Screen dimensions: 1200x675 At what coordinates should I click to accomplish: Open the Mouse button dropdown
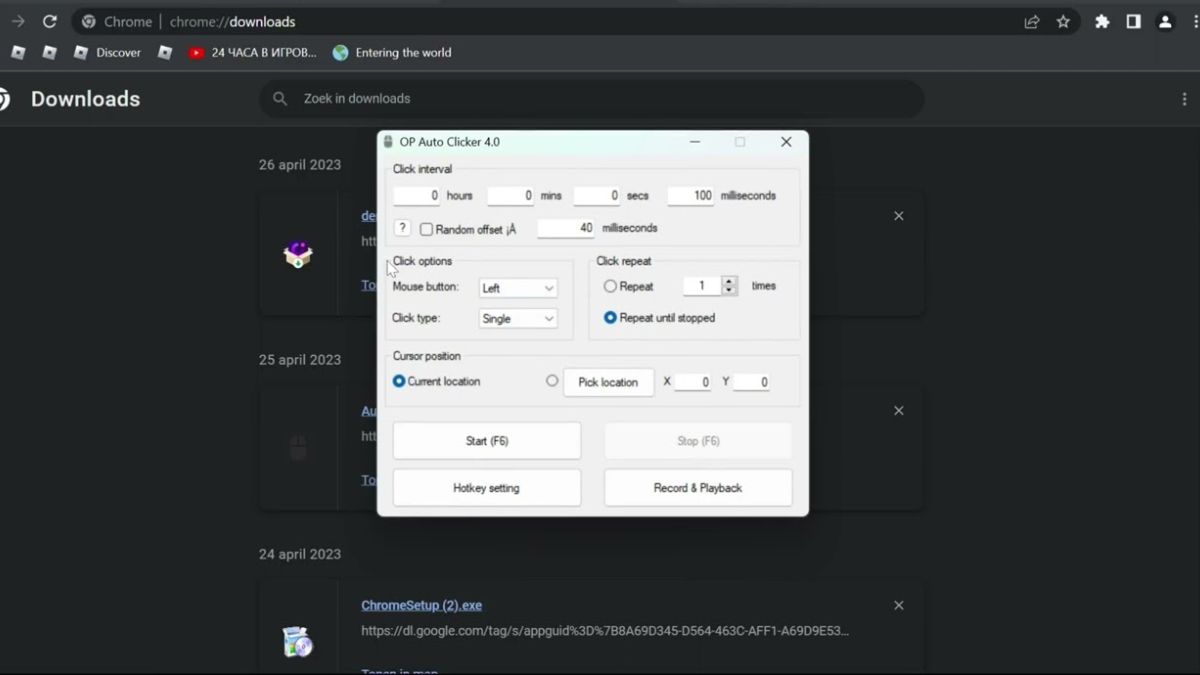point(517,288)
